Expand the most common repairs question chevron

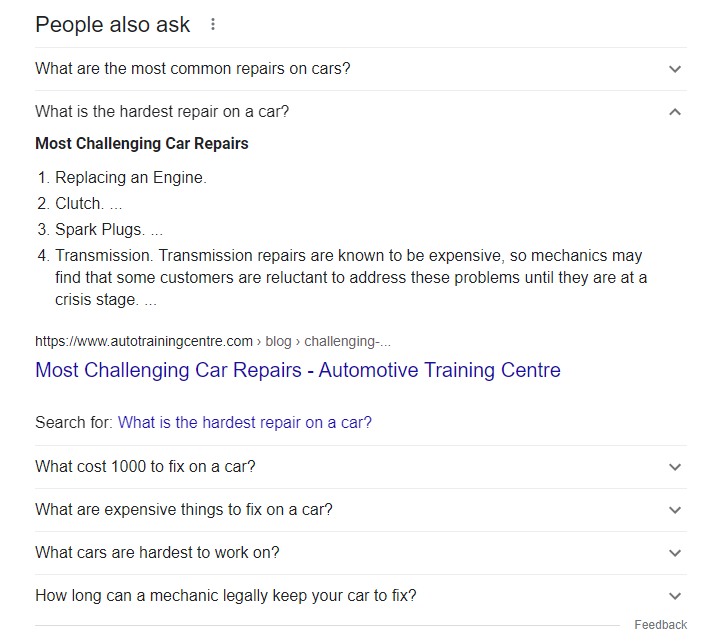(x=675, y=69)
